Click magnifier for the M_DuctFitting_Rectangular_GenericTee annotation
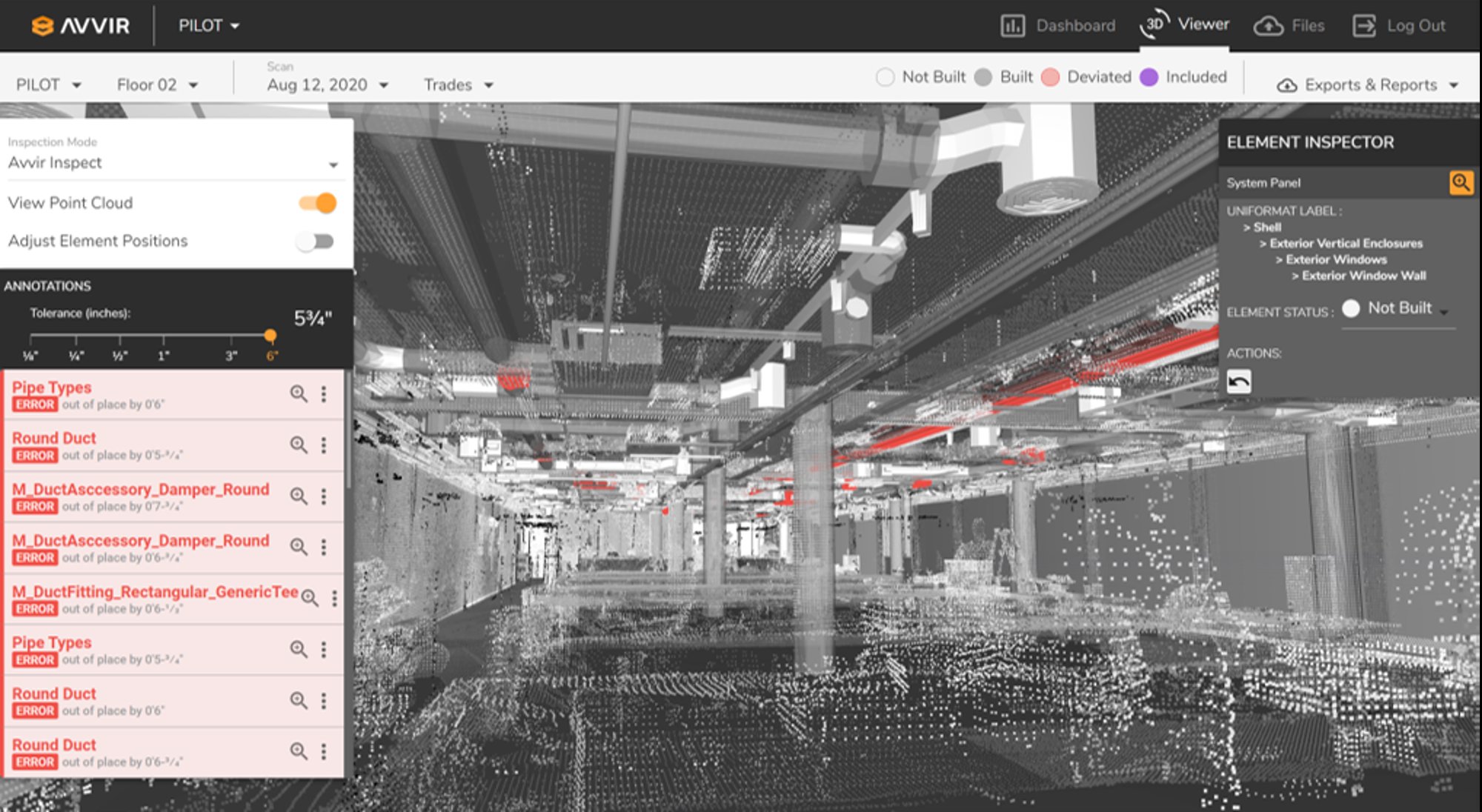This screenshot has width=1482, height=812. 310,598
